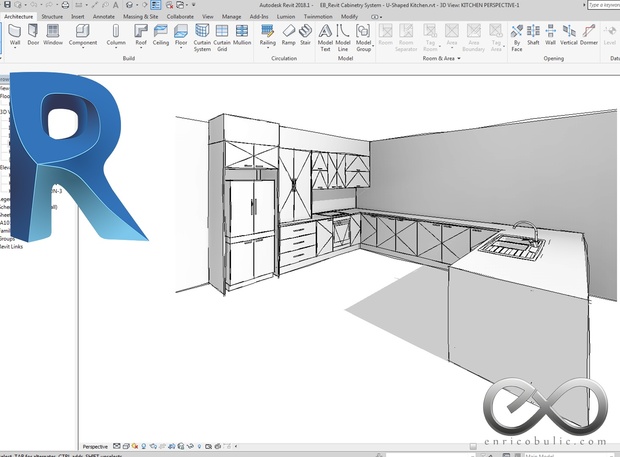Image resolution: width=620 pixels, height=457 pixels.
Task: Open the Wall tool dropdown arrow
Action: pyautogui.click(x=15, y=48)
